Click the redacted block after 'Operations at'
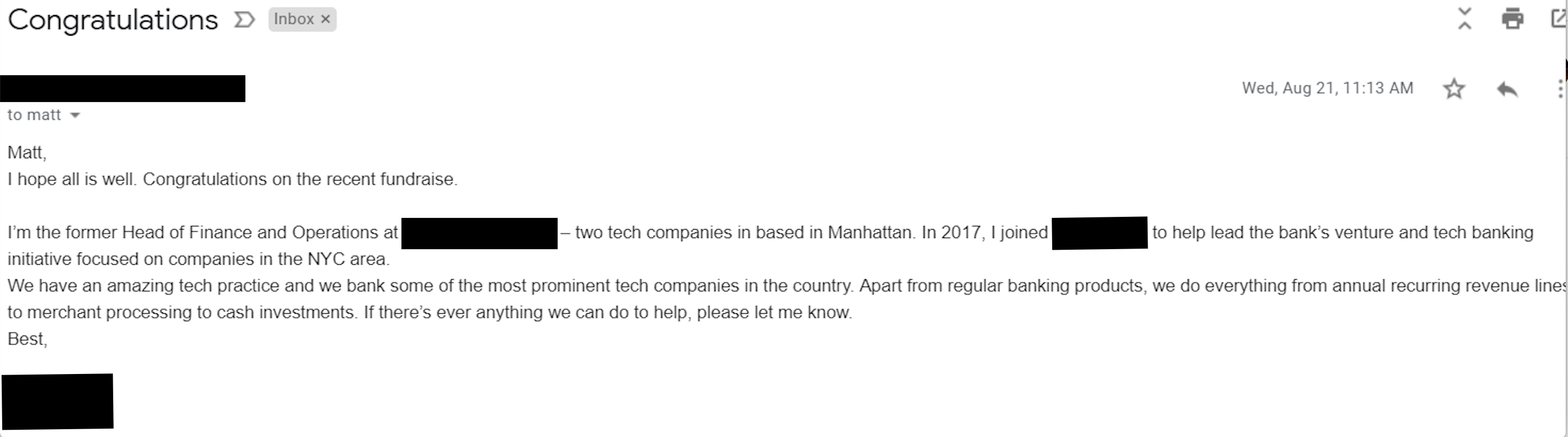Screen dimensions: 1568x437 point(479,233)
